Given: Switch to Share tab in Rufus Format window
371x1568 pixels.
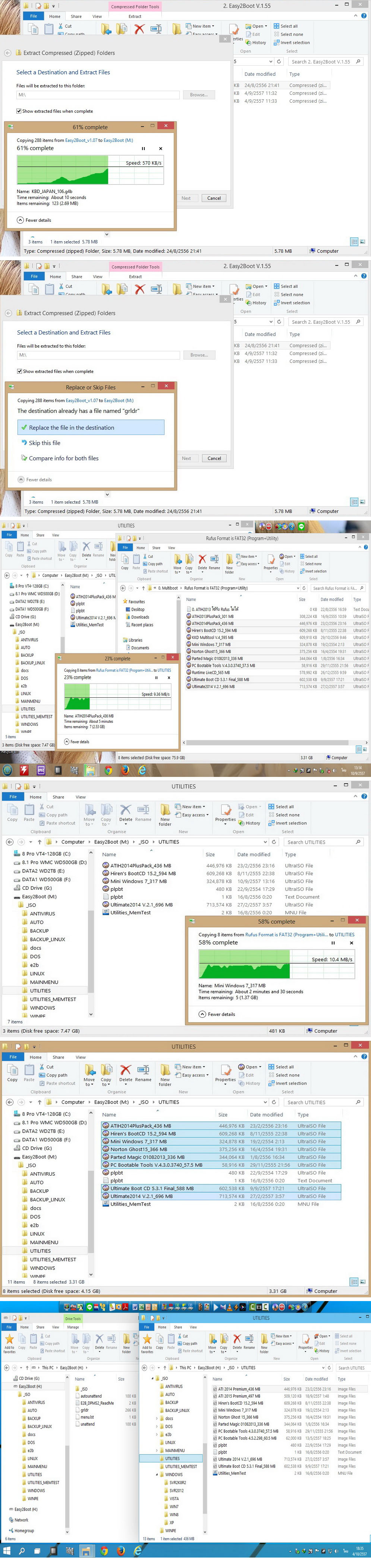Looking at the screenshot, I should (156, 547).
